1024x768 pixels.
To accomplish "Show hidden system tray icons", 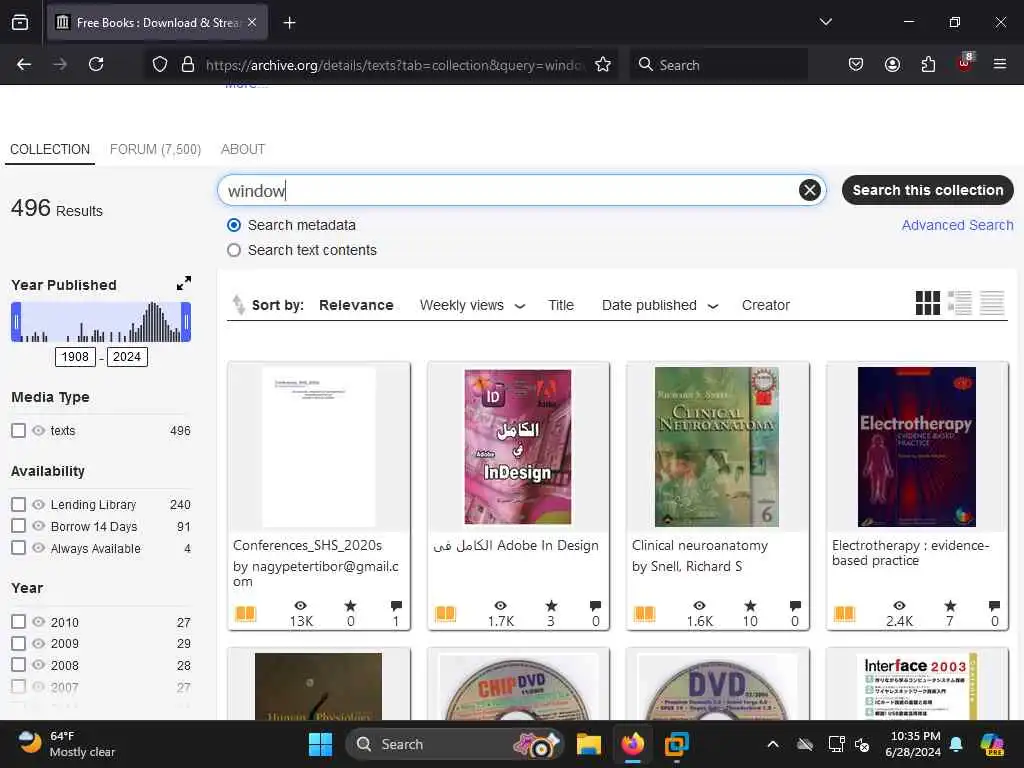I will pos(773,744).
